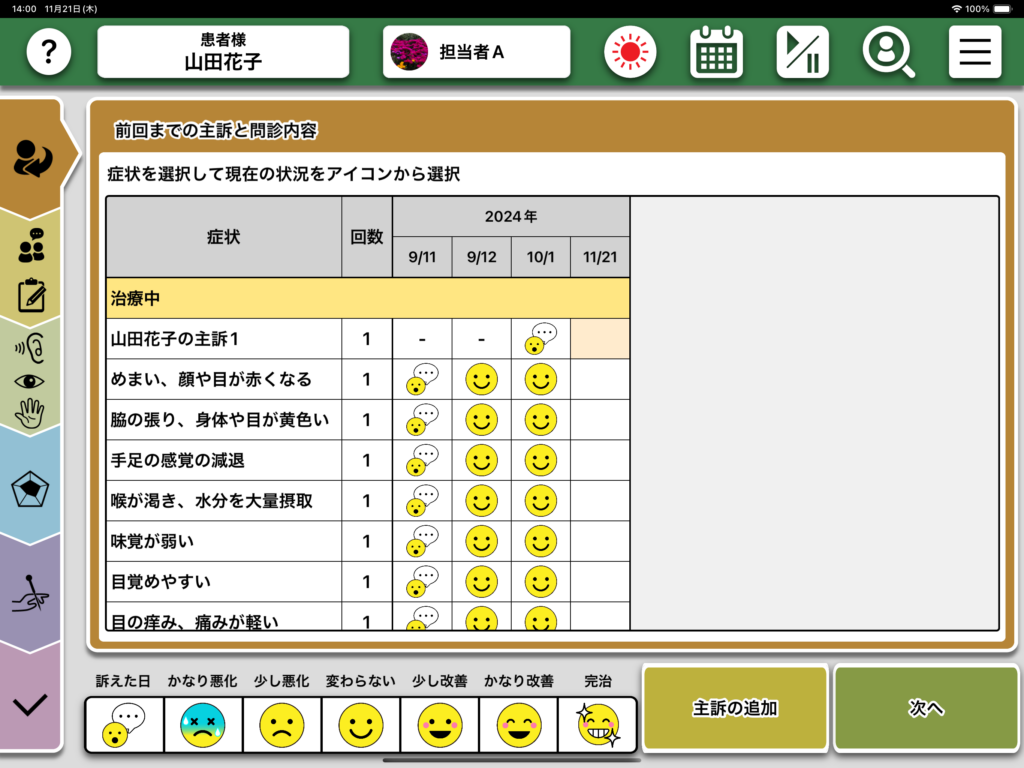Expand the checkmark tab at sidebar bottom
1024x768 pixels.
[31, 704]
